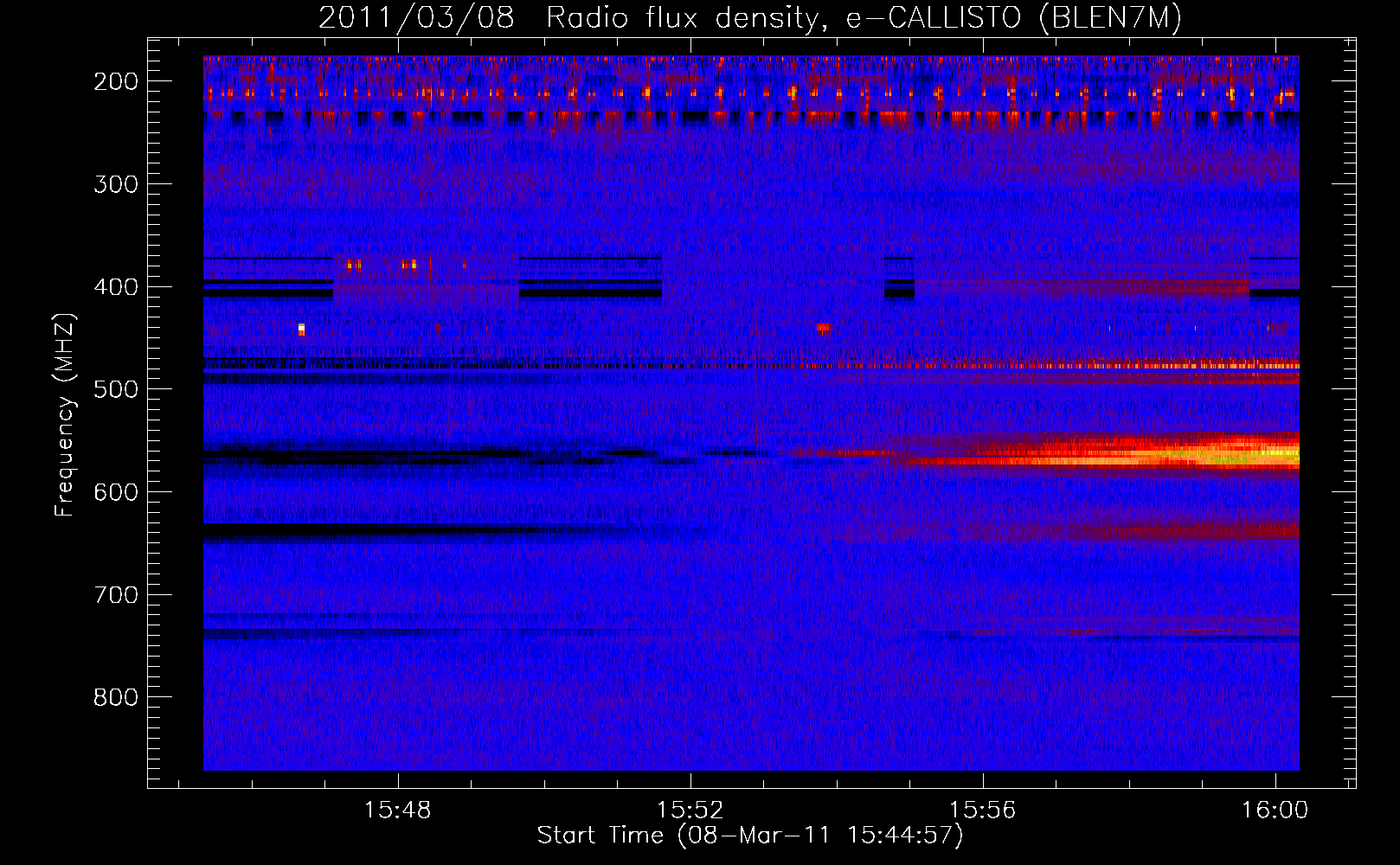The width and height of the screenshot is (1400, 865).
Task: Click the 15:48 time tick label
Action: point(398,811)
